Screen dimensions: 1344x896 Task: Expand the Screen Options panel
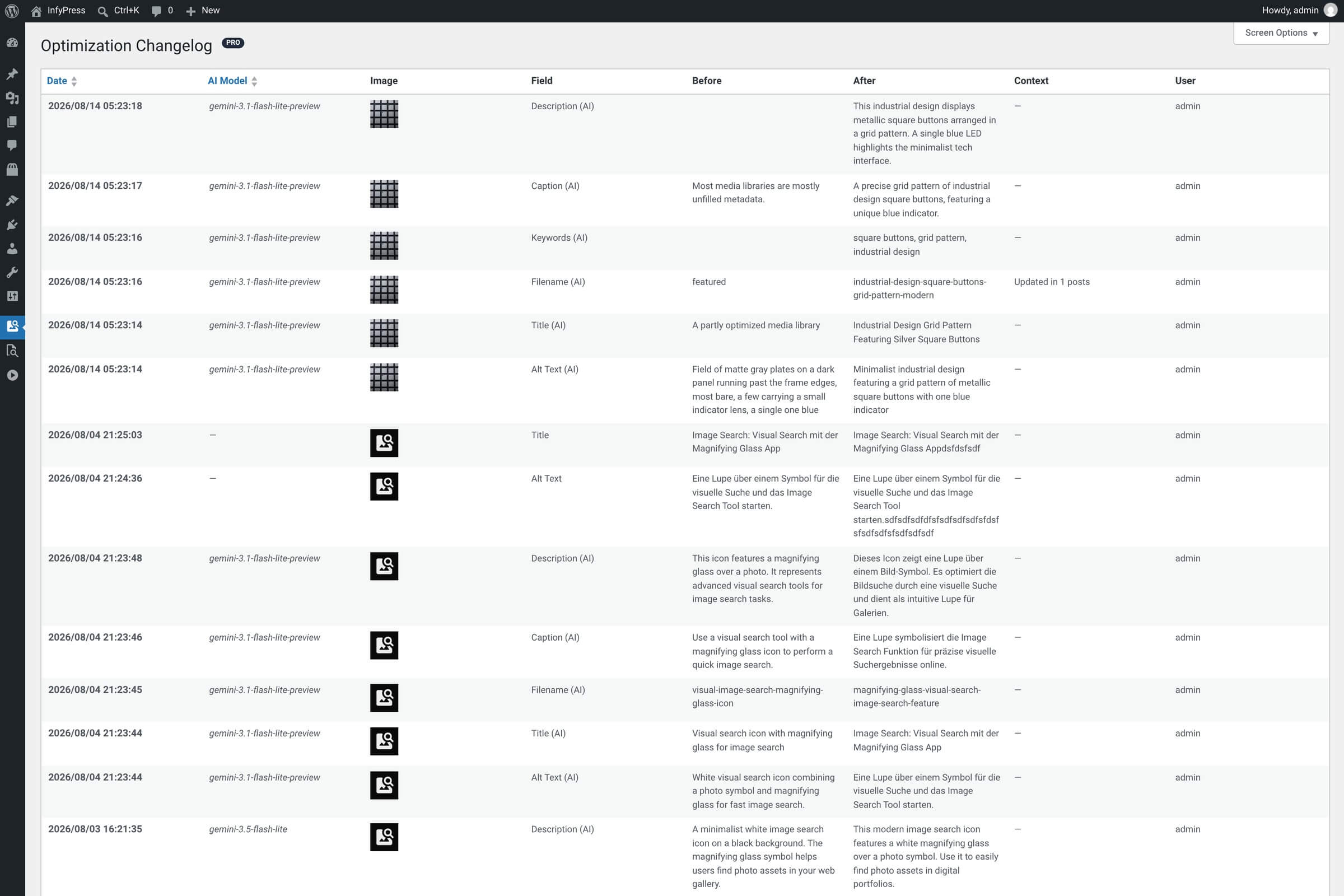(x=1281, y=32)
